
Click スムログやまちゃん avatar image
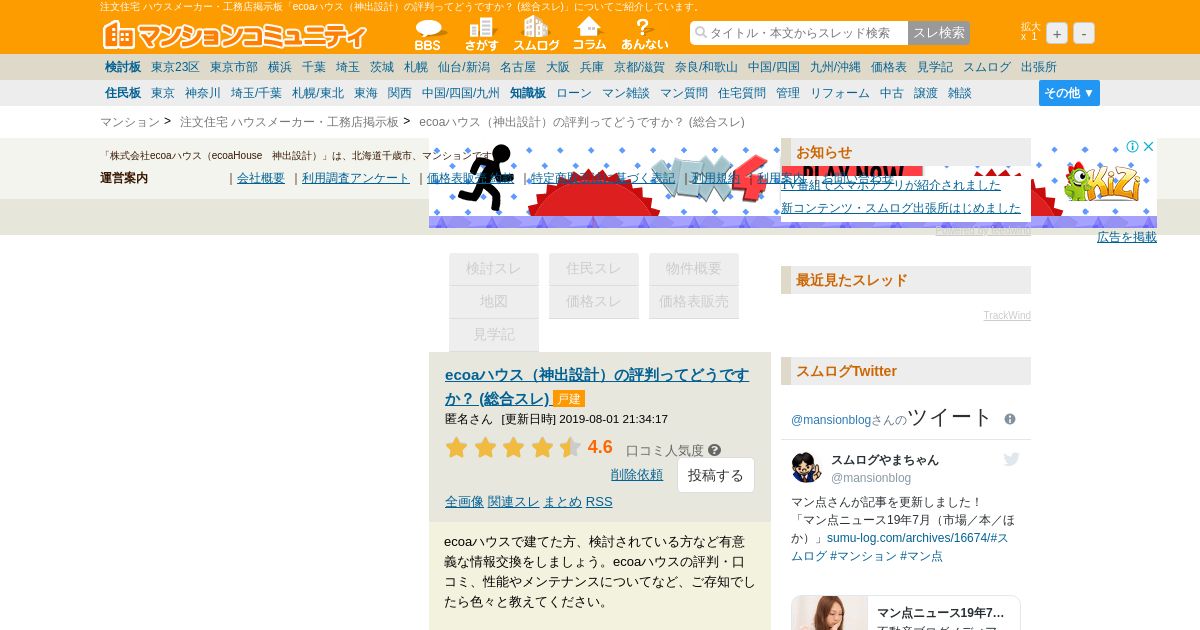click(807, 467)
